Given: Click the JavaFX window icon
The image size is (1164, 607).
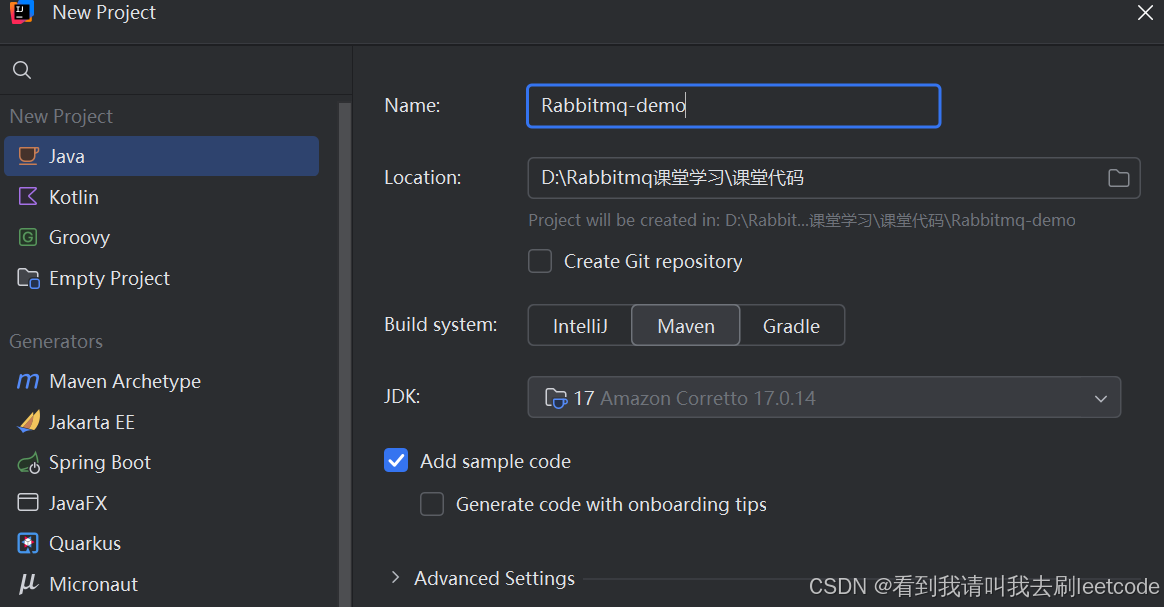Looking at the screenshot, I should [x=28, y=502].
